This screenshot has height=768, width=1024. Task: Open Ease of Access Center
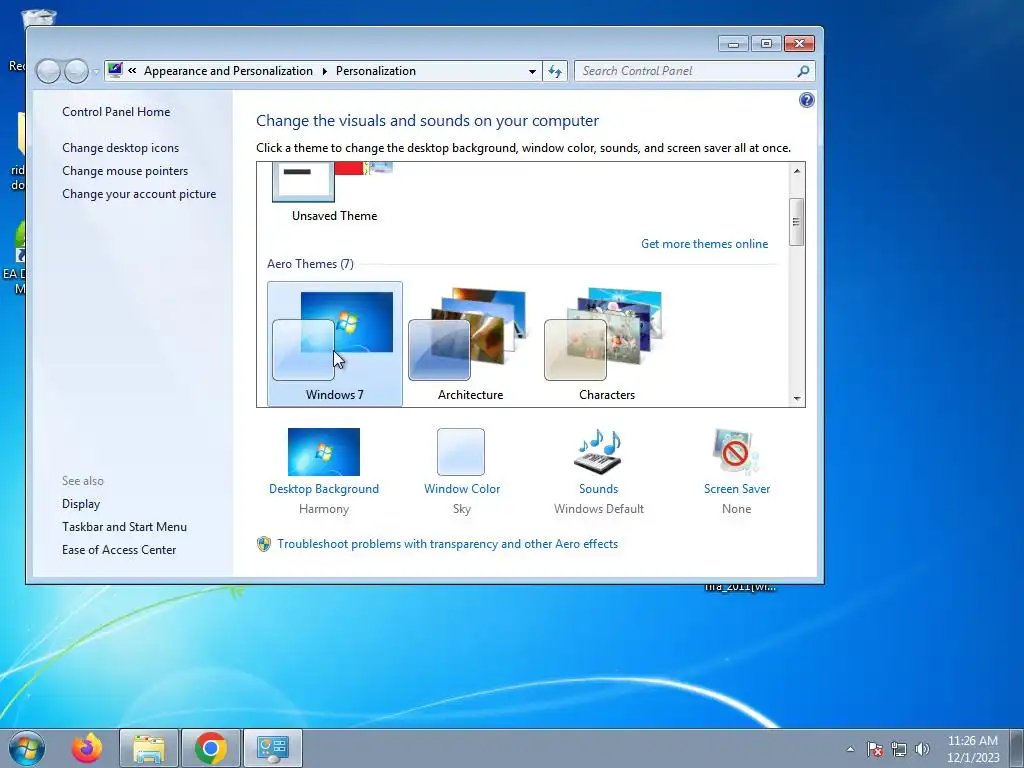[119, 550]
